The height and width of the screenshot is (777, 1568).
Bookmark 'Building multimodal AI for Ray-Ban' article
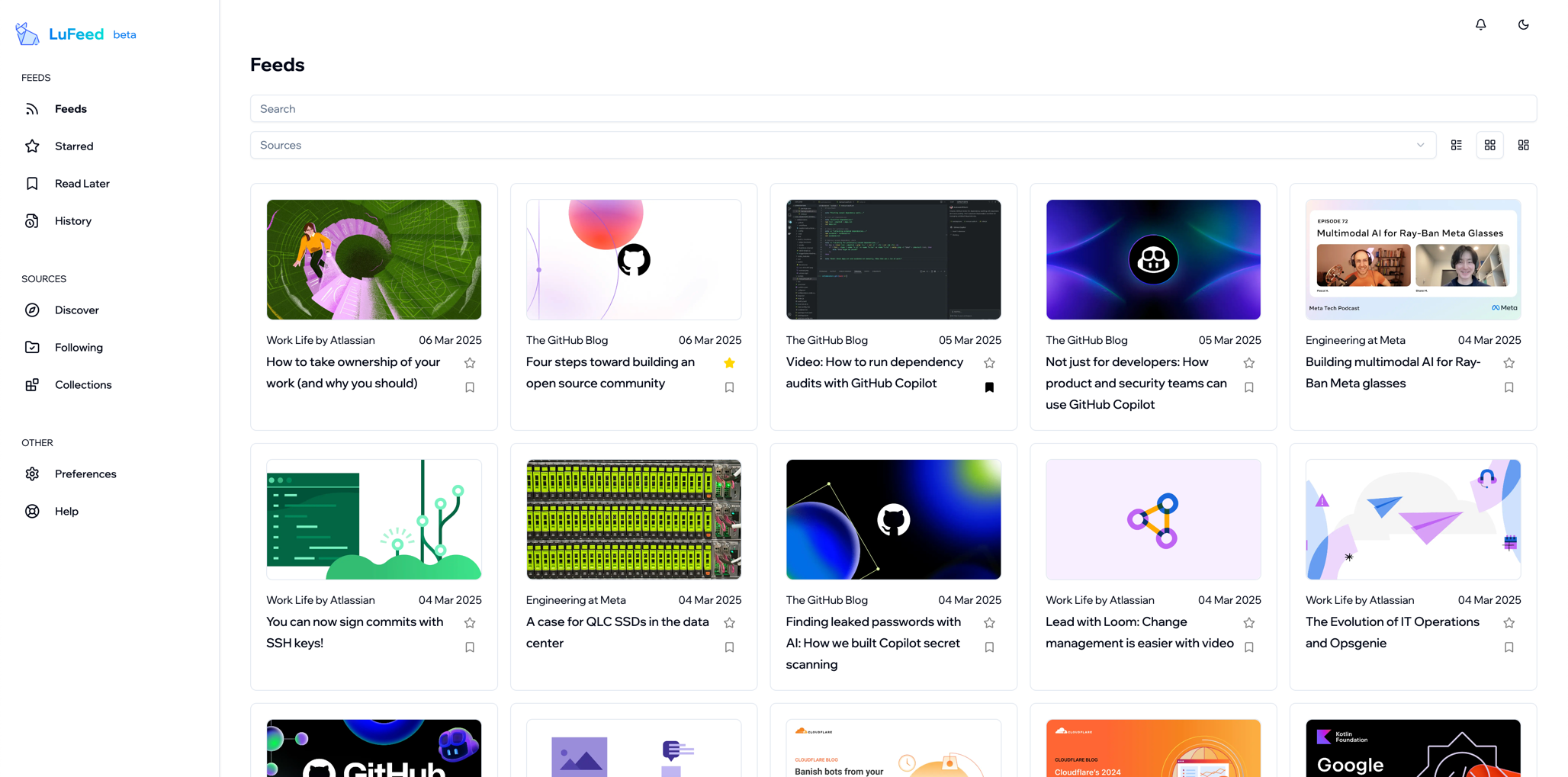pos(1509,387)
